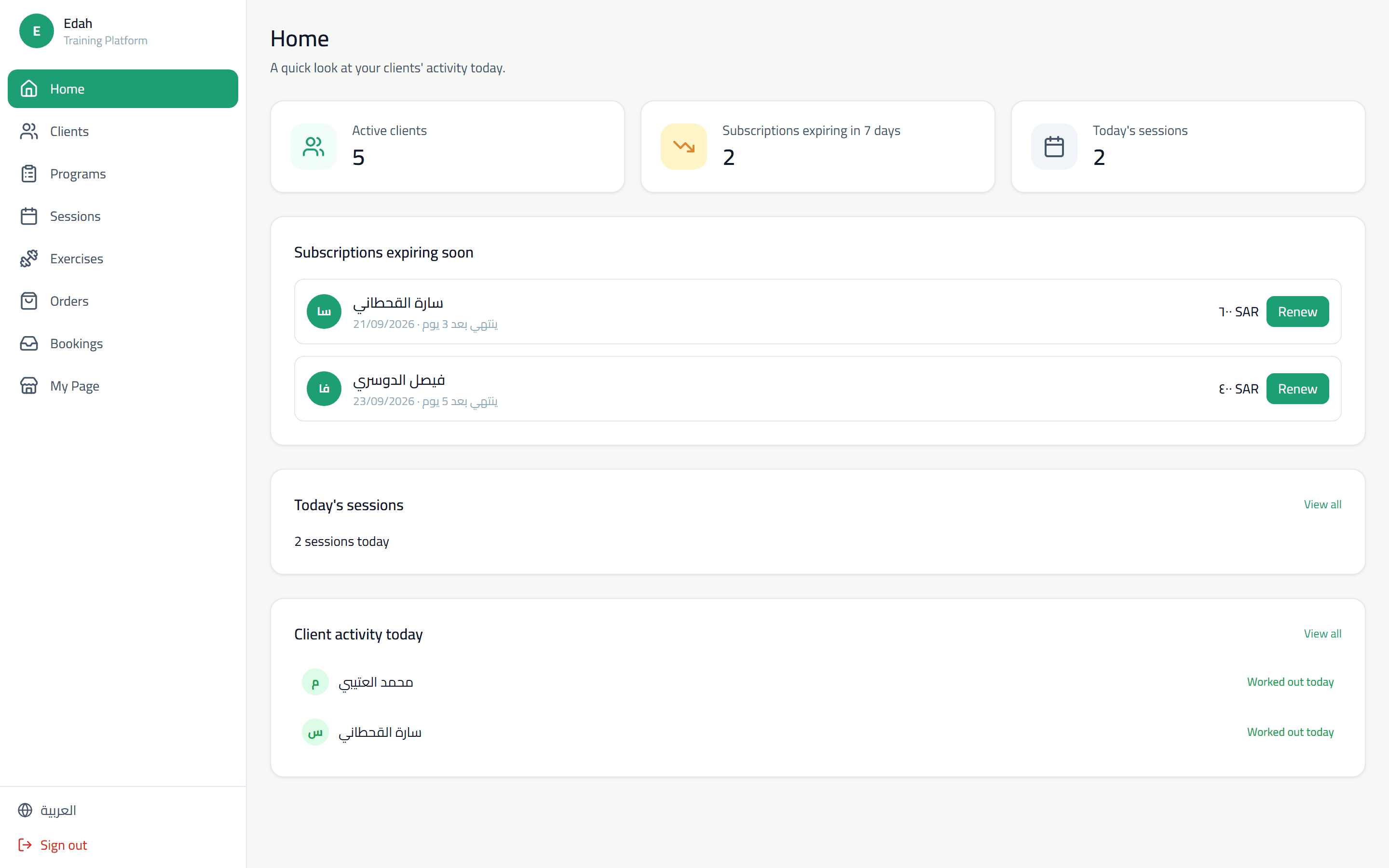1389x868 pixels.
Task: Click the date 21/09/2026 expiry text
Action: click(383, 325)
